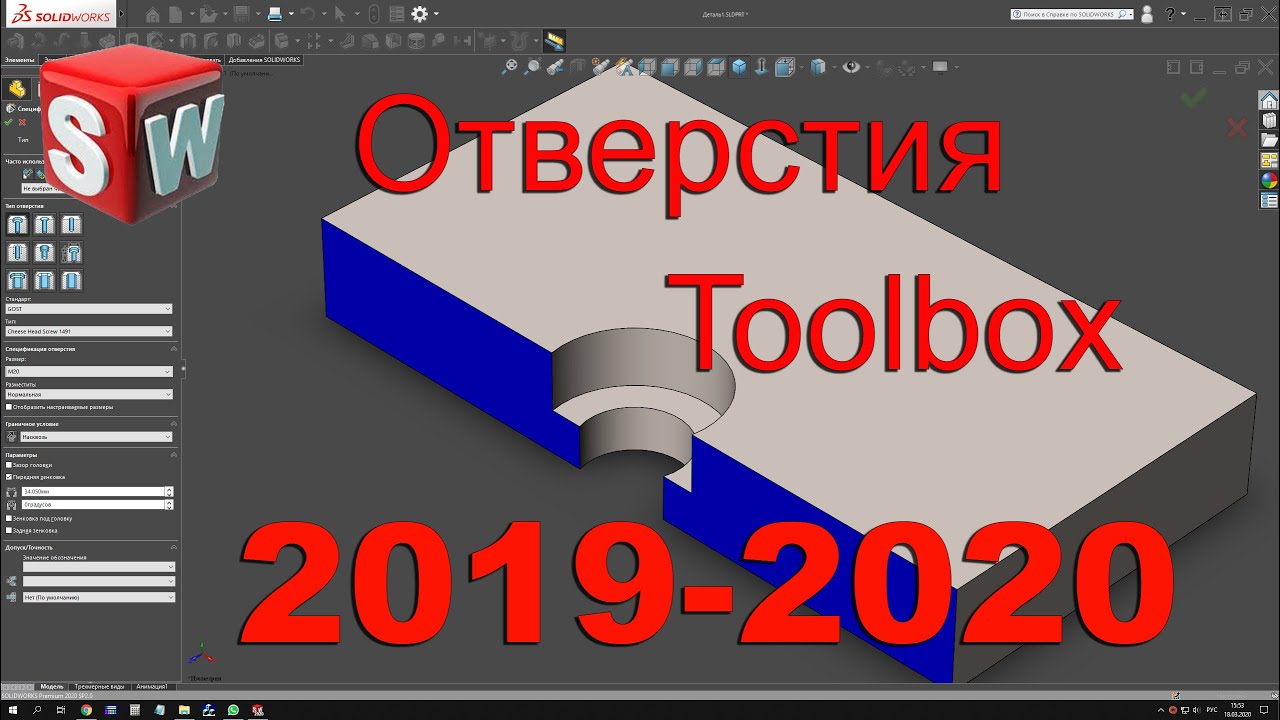Enable 'Зенковка под головку' checkbox
Image resolution: width=1280 pixels, height=720 pixels.
click(x=9, y=518)
